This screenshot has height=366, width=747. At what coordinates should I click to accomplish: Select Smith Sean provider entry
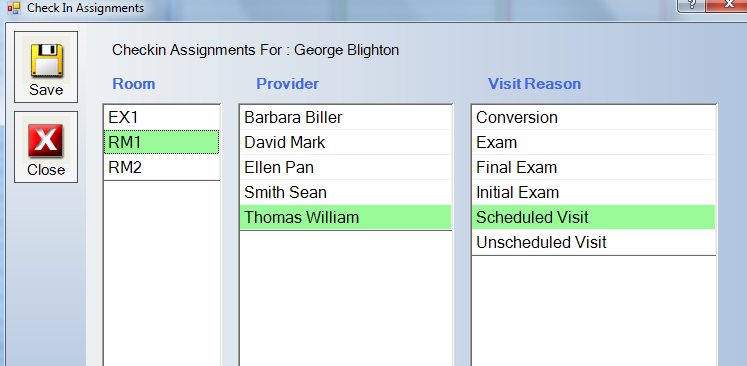tap(345, 192)
